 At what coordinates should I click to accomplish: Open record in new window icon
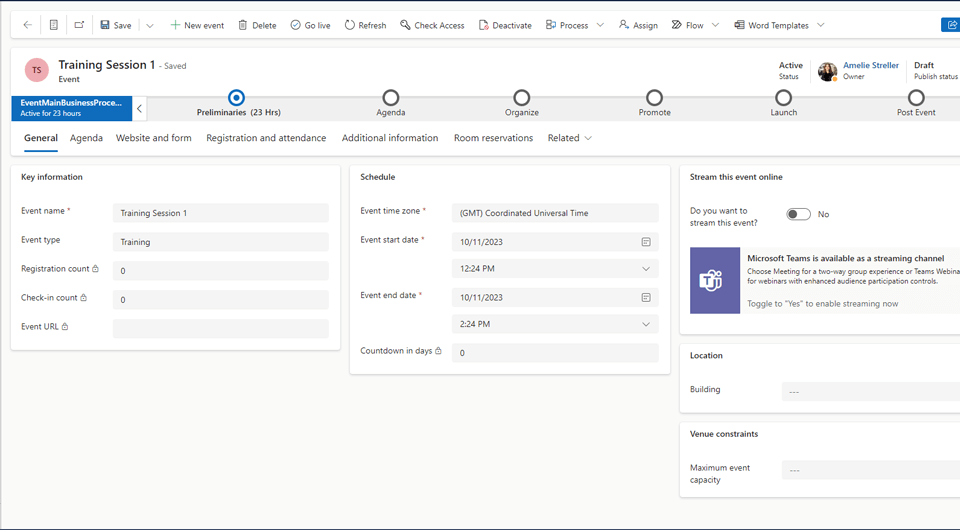pyautogui.click(x=79, y=25)
